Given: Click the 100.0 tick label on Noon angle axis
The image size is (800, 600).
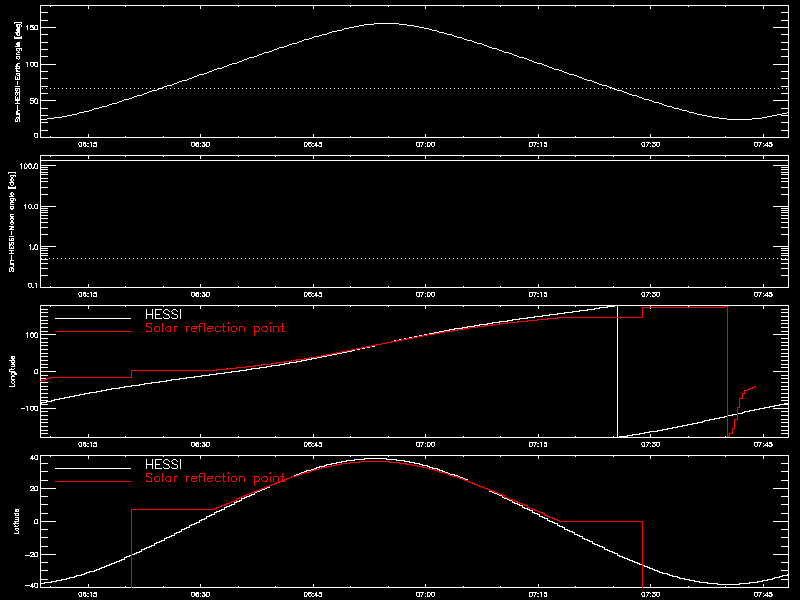Looking at the screenshot, I should point(28,167).
